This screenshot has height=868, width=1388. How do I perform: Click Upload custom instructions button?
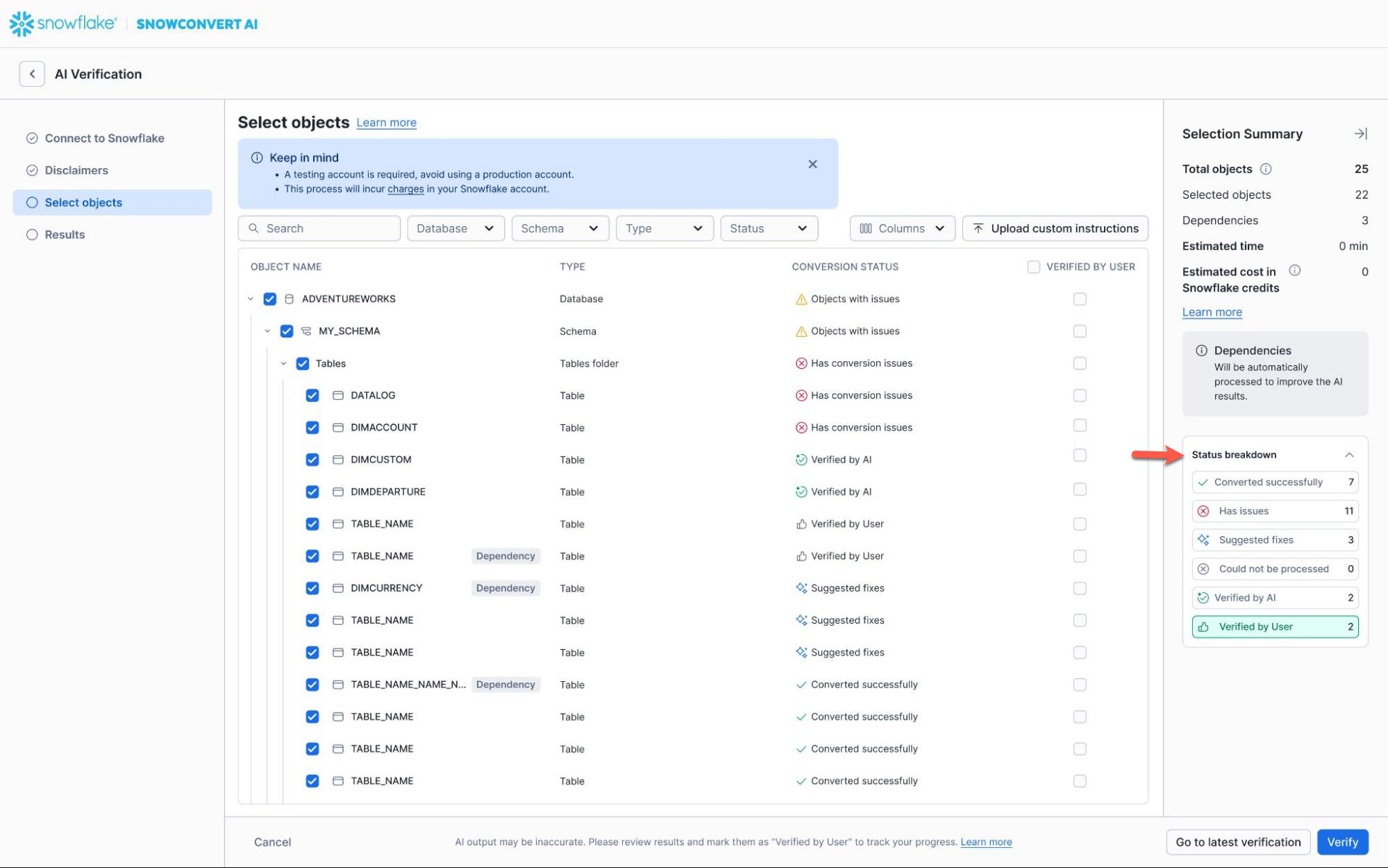1055,228
